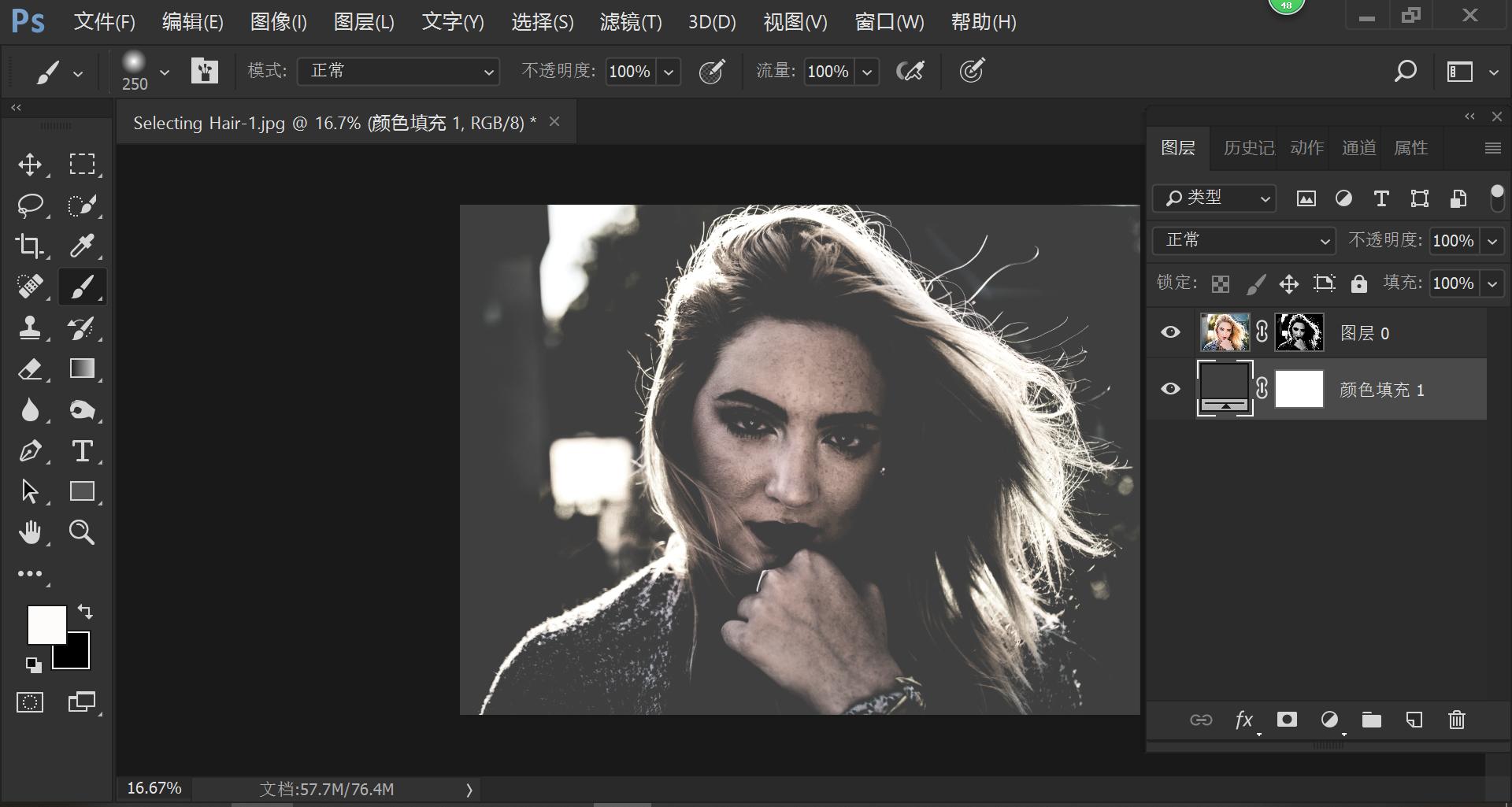This screenshot has width=1512, height=807.
Task: Select the Path Selection tool
Action: (x=30, y=491)
